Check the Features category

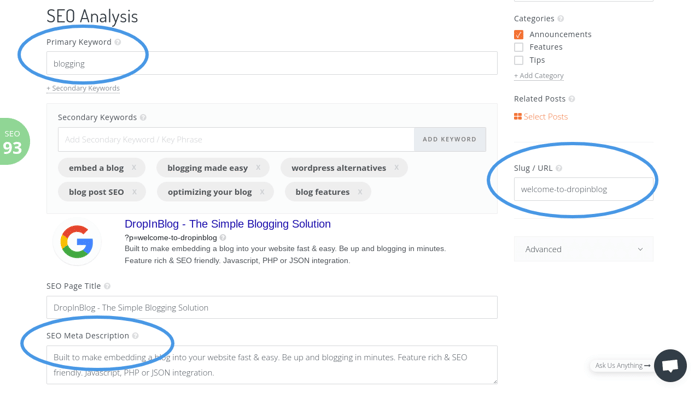(x=519, y=47)
